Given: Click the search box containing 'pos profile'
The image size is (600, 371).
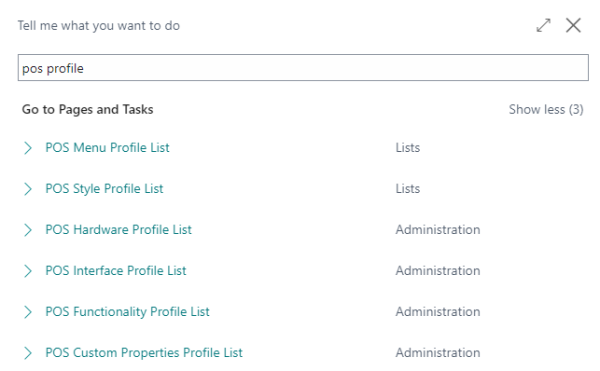Looking at the screenshot, I should pos(303,68).
